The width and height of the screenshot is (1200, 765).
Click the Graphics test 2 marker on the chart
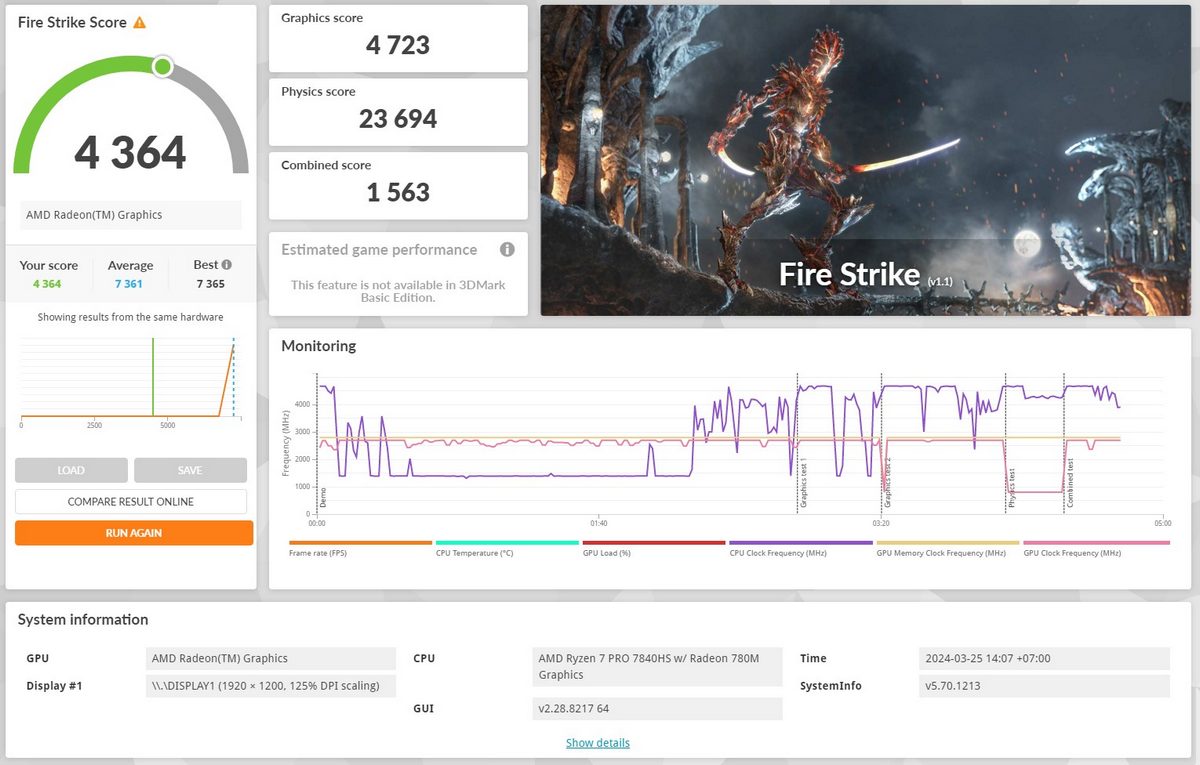[887, 484]
